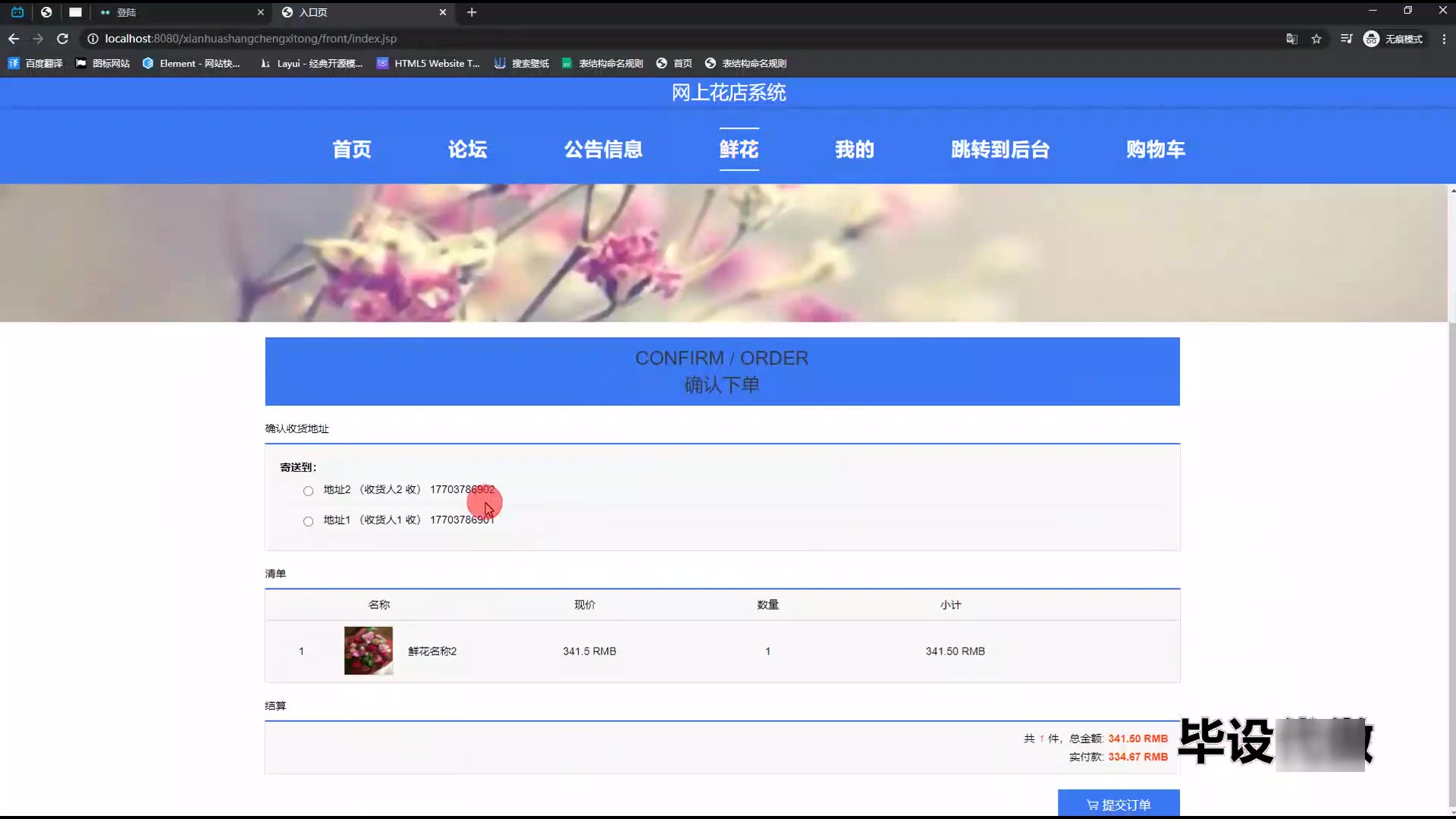The image size is (1456, 819).
Task: Open the reading list icon
Action: pos(1346,39)
